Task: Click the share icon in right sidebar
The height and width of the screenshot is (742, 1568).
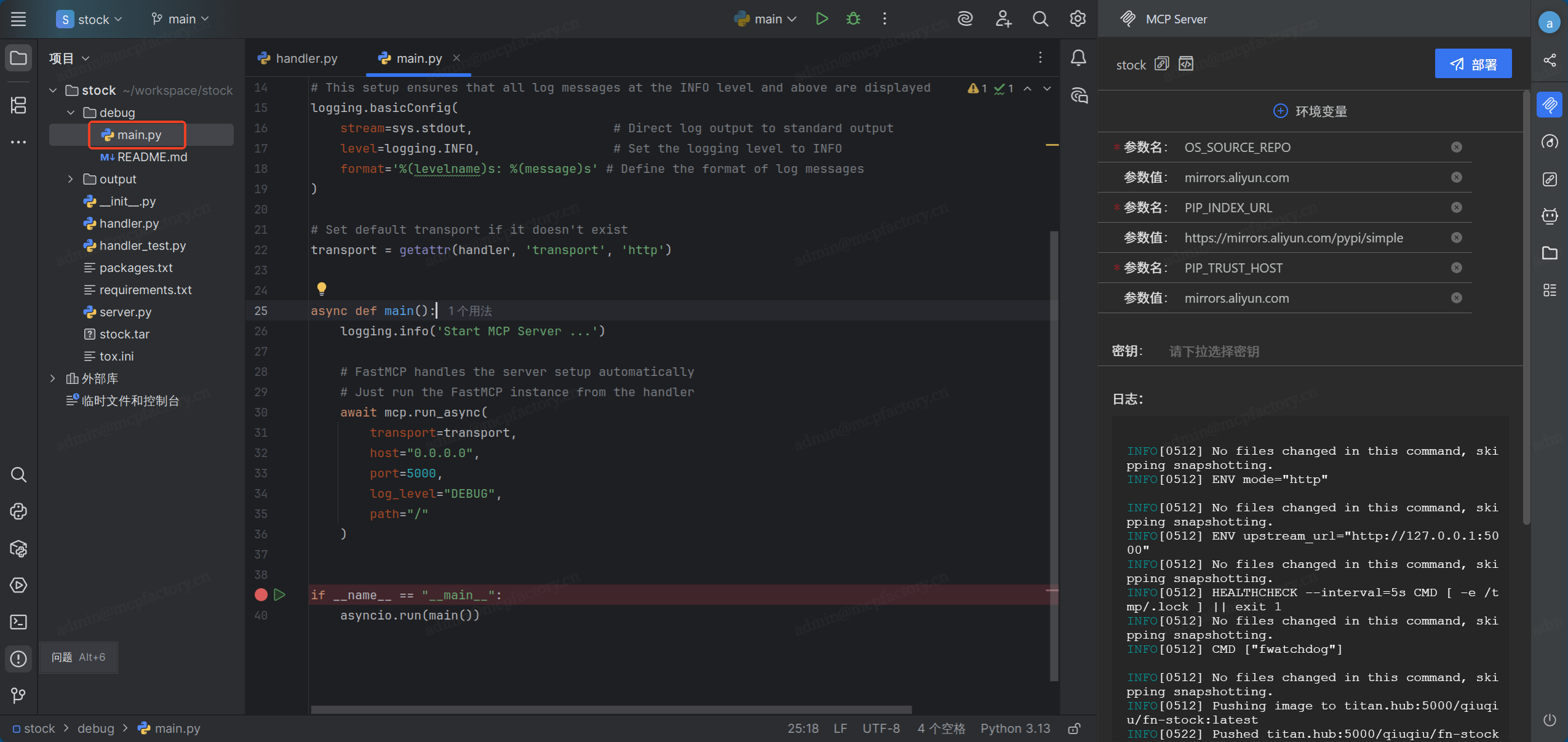Action: [1550, 60]
